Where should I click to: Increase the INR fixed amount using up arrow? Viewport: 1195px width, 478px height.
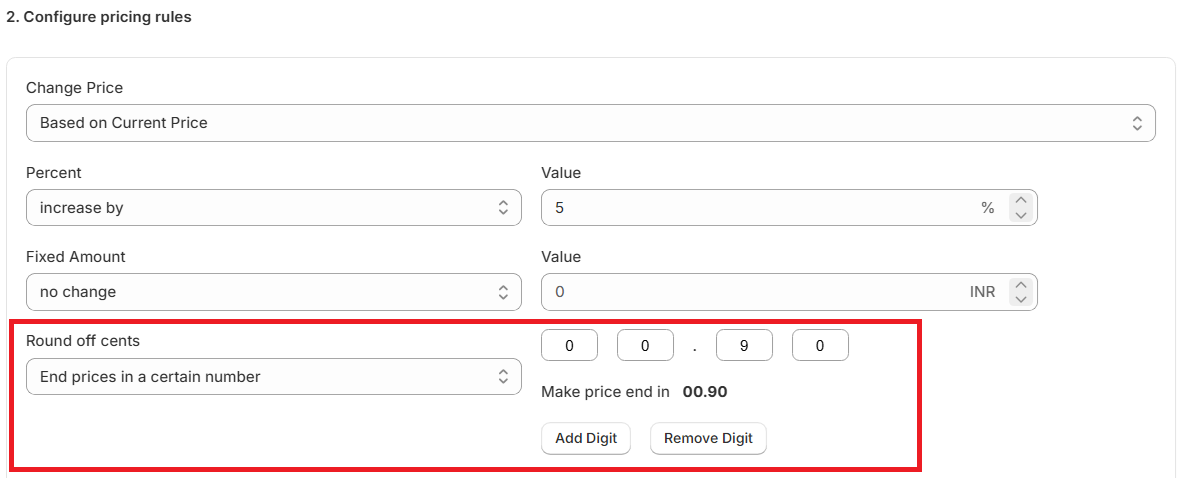click(x=1020, y=285)
